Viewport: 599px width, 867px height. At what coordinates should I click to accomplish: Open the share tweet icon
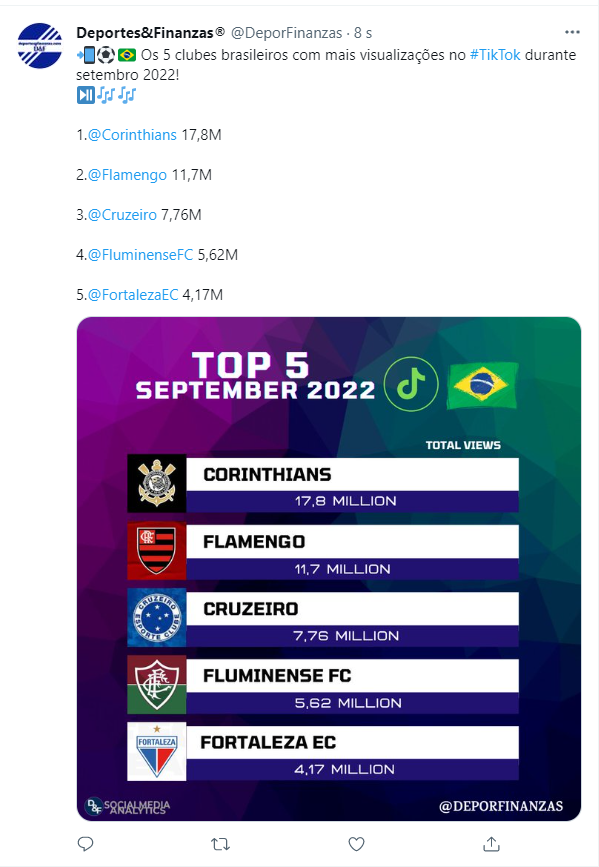click(x=491, y=844)
